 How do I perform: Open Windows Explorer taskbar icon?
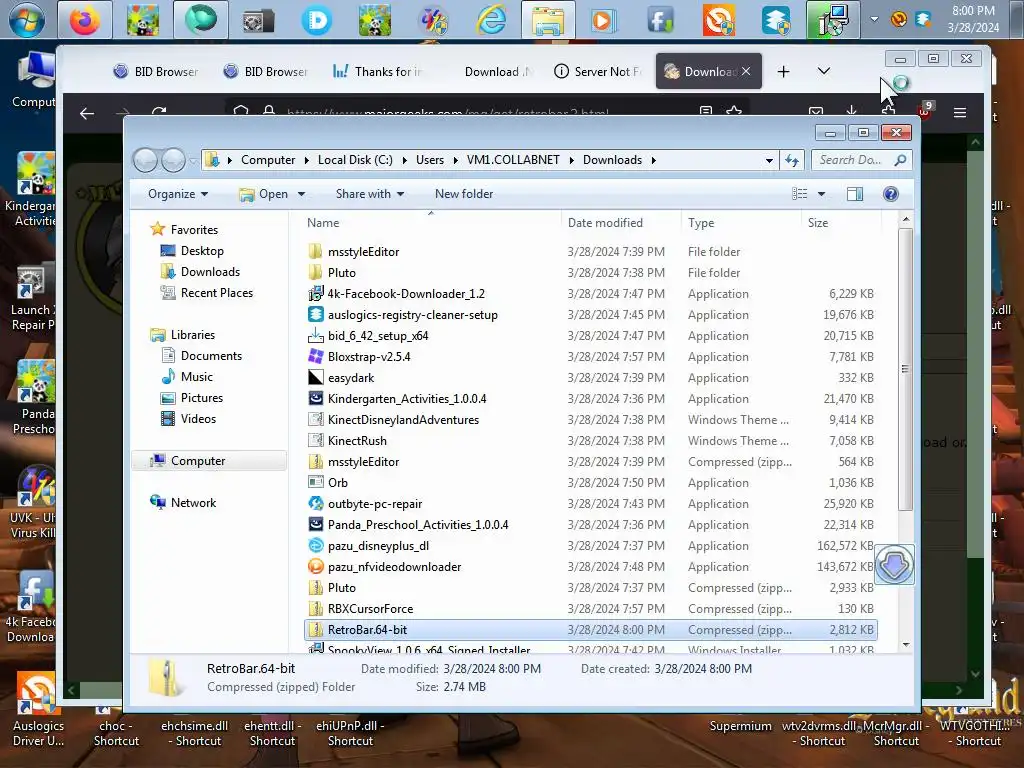548,20
